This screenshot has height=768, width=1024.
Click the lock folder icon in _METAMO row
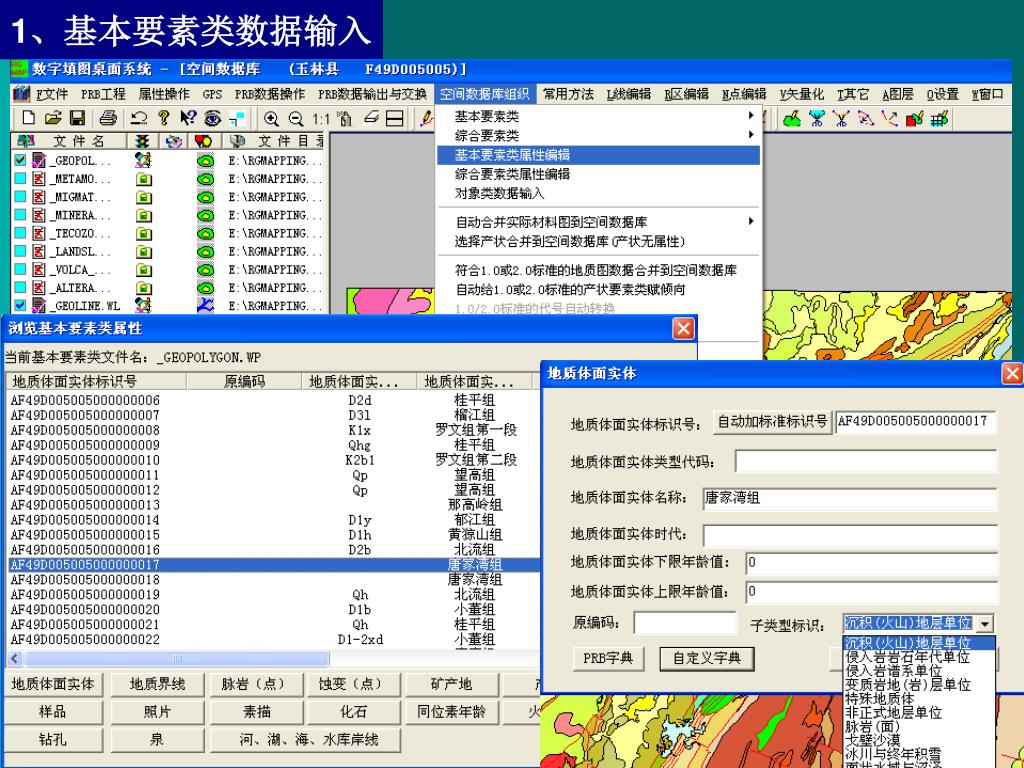coord(144,179)
